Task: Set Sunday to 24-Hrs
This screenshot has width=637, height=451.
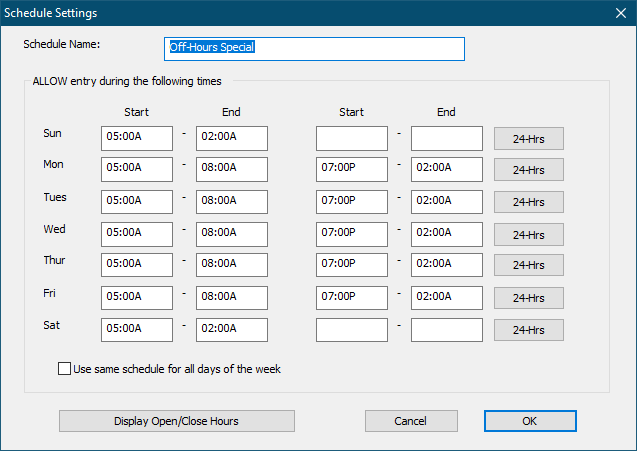Action: click(x=528, y=139)
